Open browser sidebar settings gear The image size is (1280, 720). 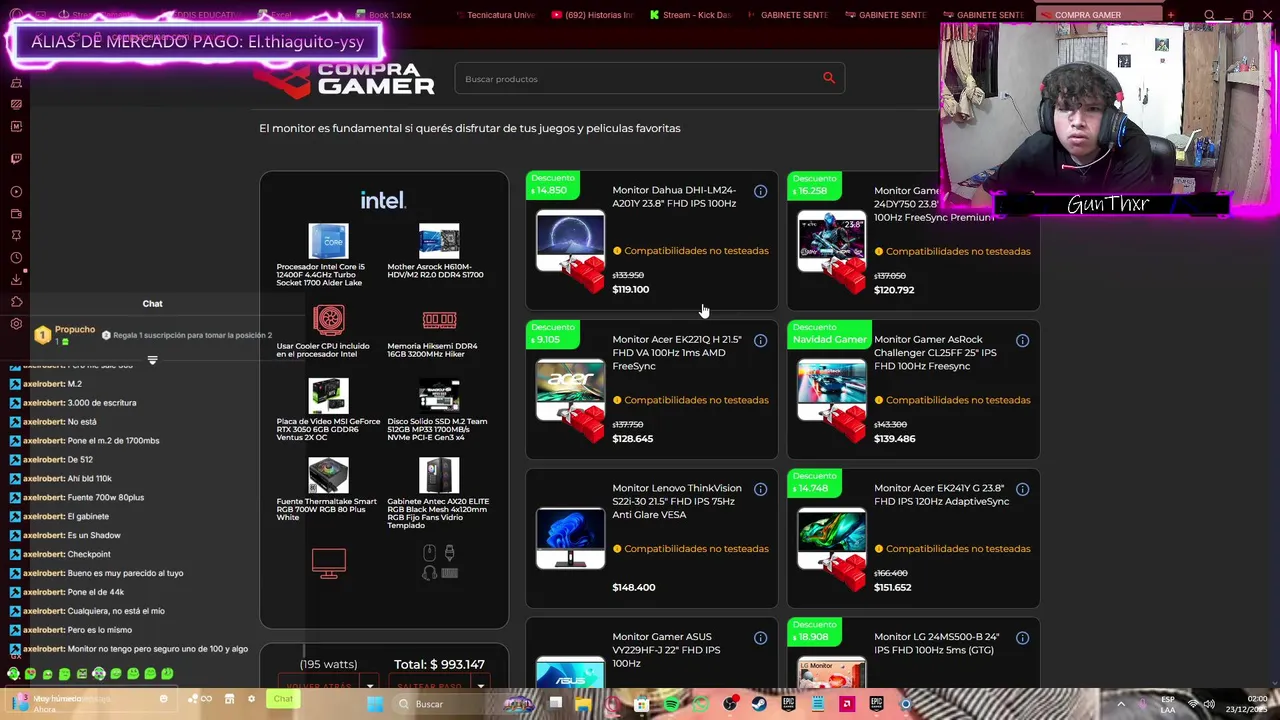click(x=16, y=324)
